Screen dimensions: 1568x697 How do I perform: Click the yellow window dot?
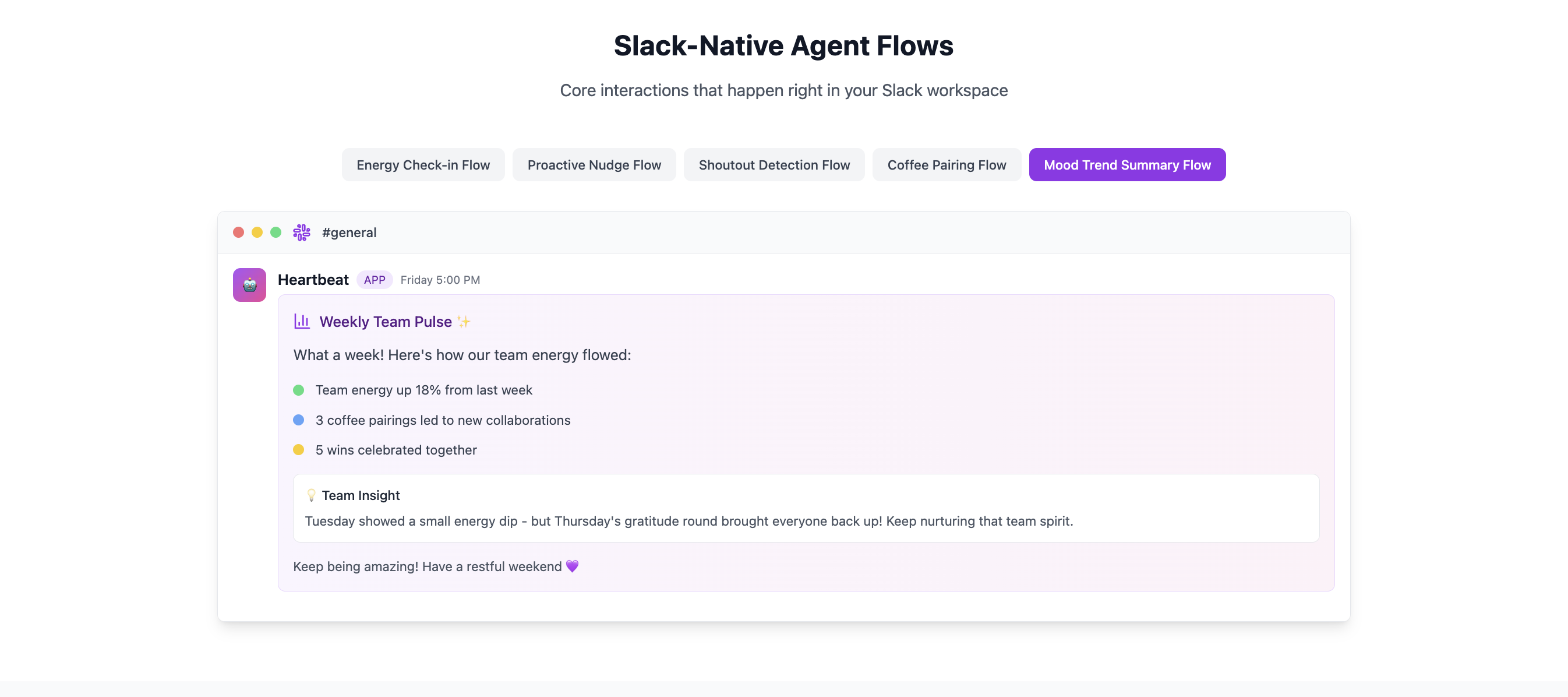pos(257,232)
